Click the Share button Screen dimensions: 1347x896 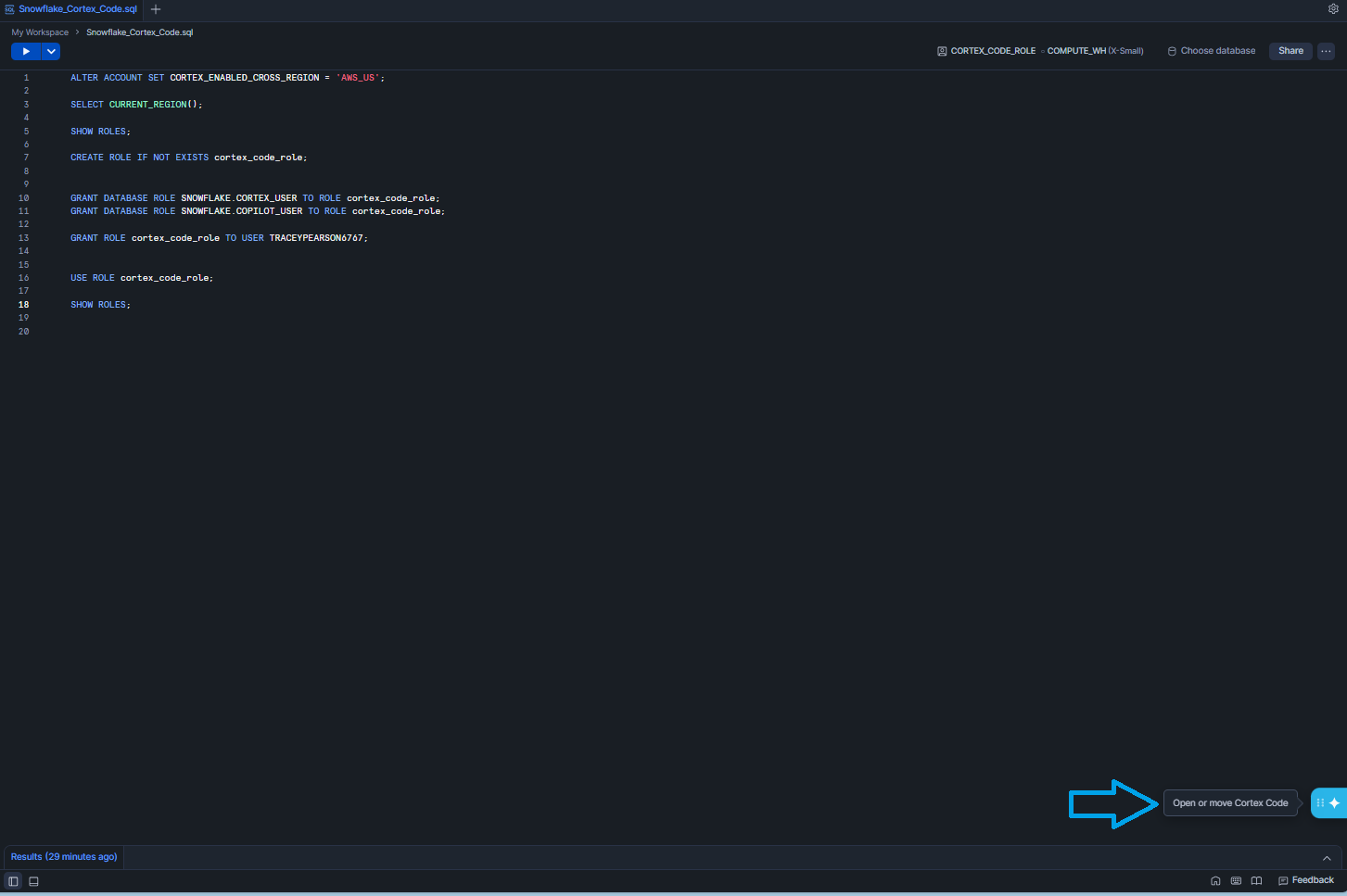[1290, 51]
